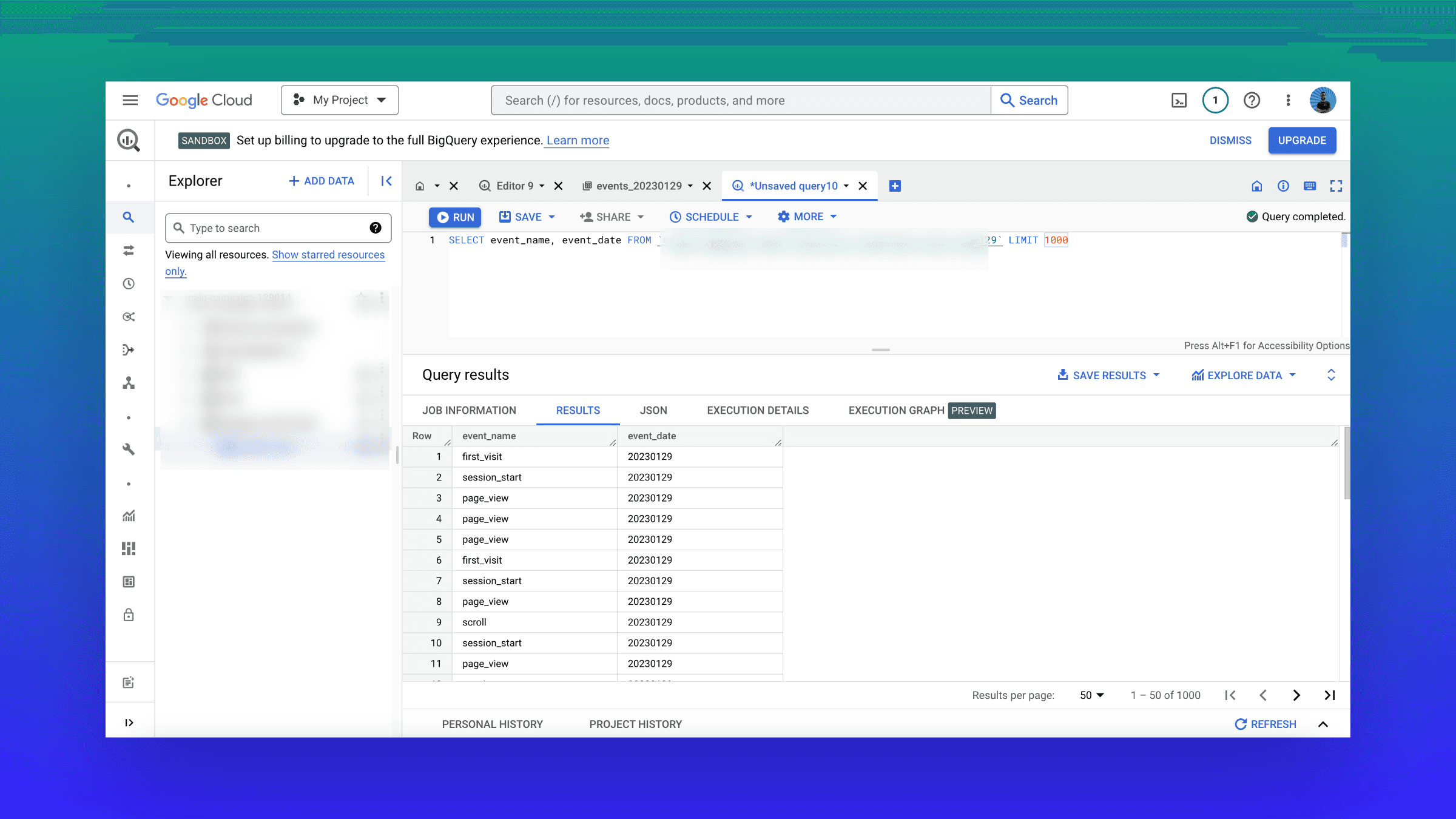The height and width of the screenshot is (819, 1456).
Task: Dismiss the sandbox billing banner
Action: tap(1230, 140)
